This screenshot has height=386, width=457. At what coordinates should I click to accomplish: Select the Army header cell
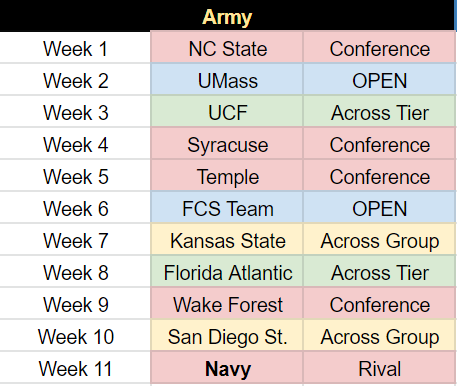pyautogui.click(x=227, y=16)
